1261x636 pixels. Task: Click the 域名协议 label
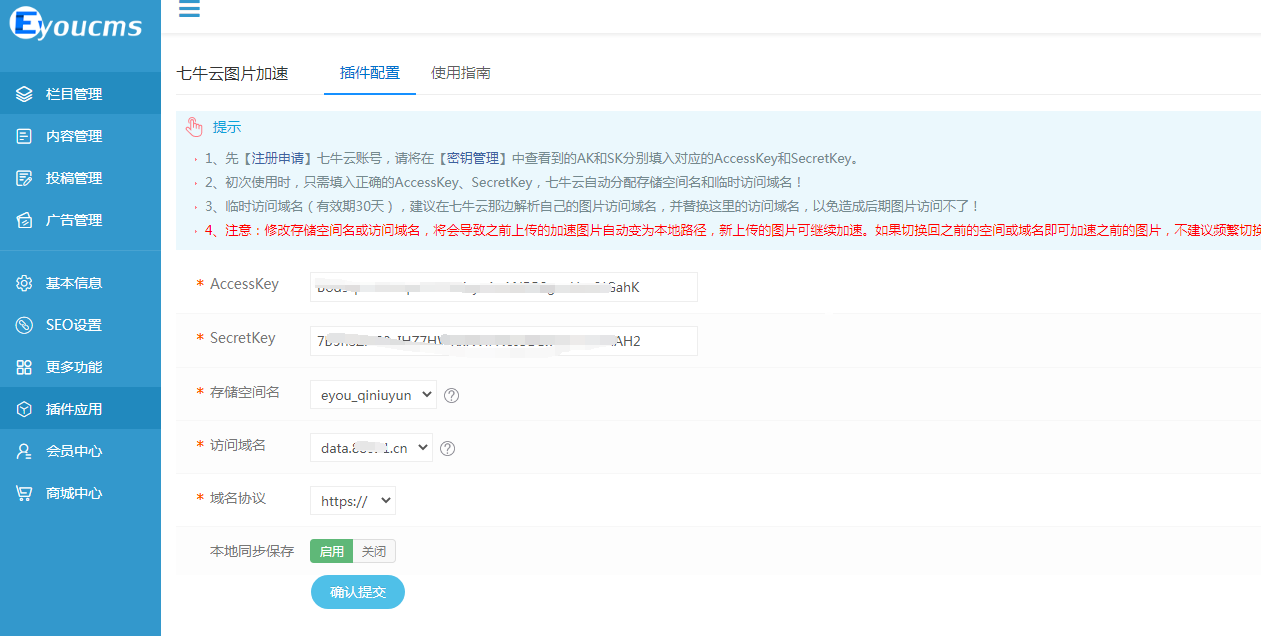(238, 498)
